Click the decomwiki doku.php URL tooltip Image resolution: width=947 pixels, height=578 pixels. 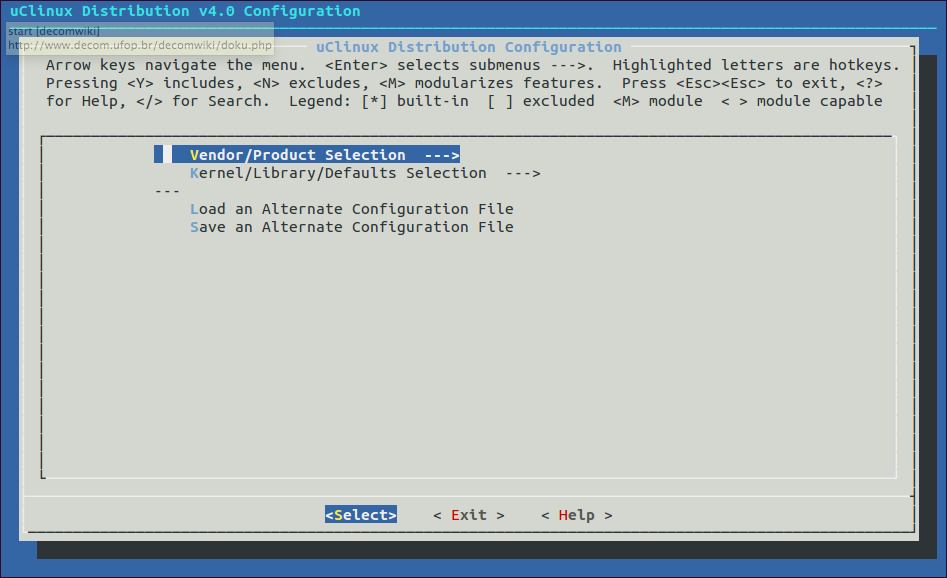(x=140, y=39)
